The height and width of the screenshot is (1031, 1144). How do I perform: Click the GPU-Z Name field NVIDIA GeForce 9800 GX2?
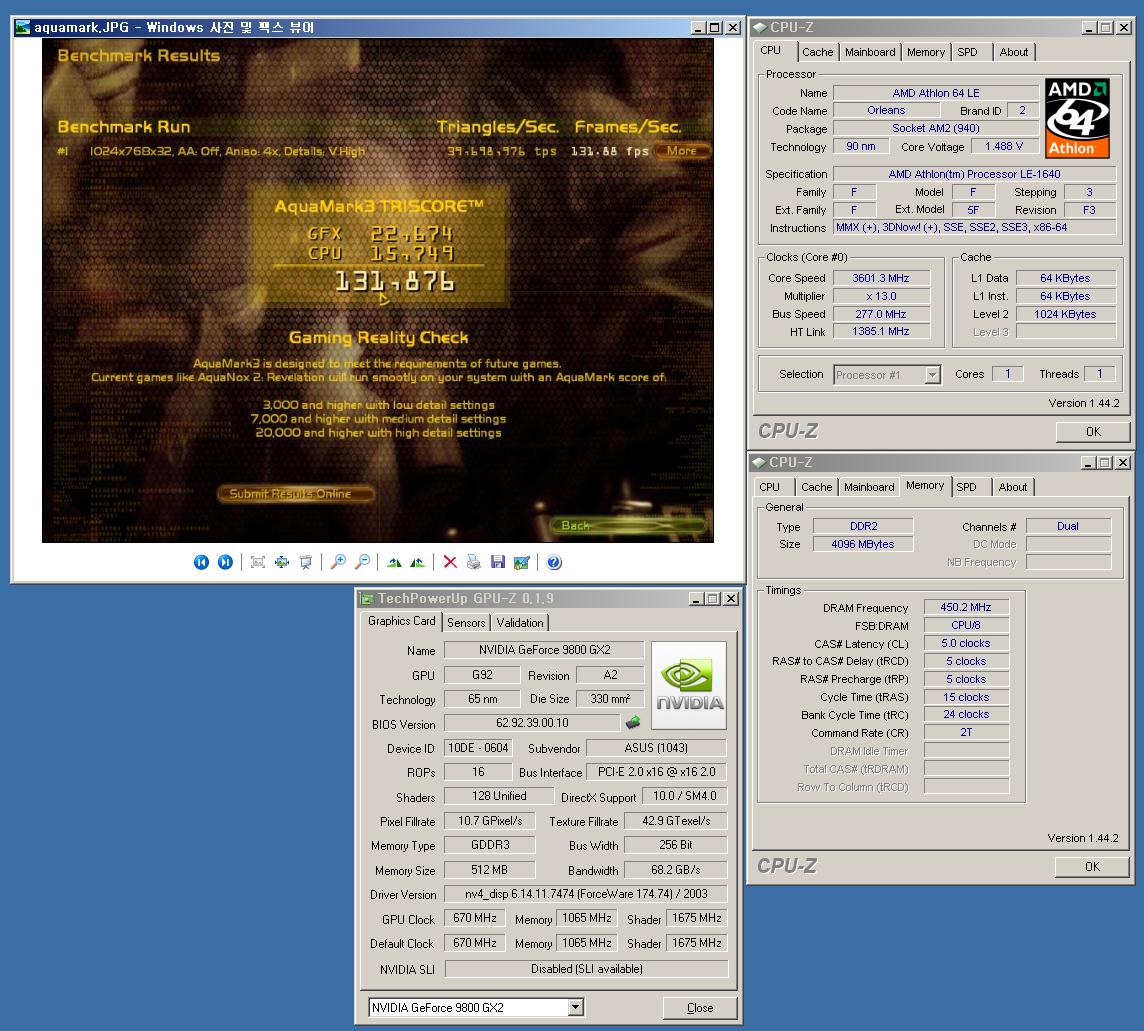(544, 649)
